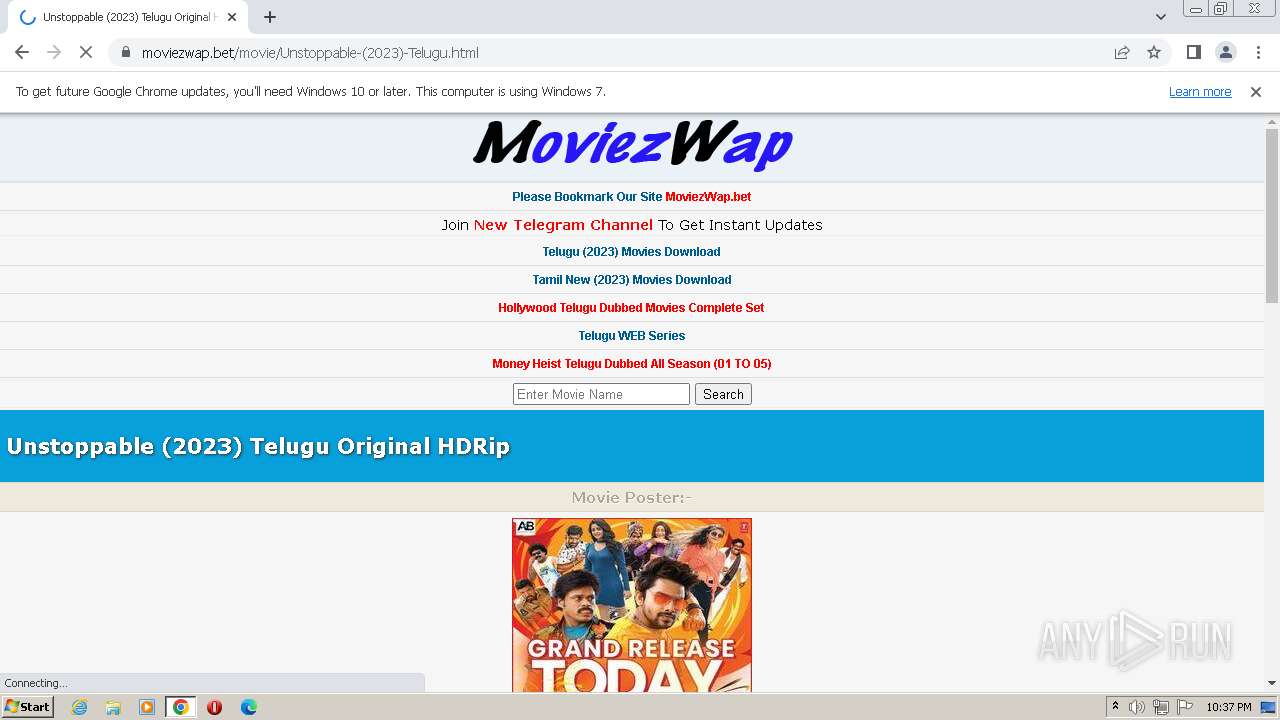
Task: Click the MoviezWap logo
Action: point(633,145)
